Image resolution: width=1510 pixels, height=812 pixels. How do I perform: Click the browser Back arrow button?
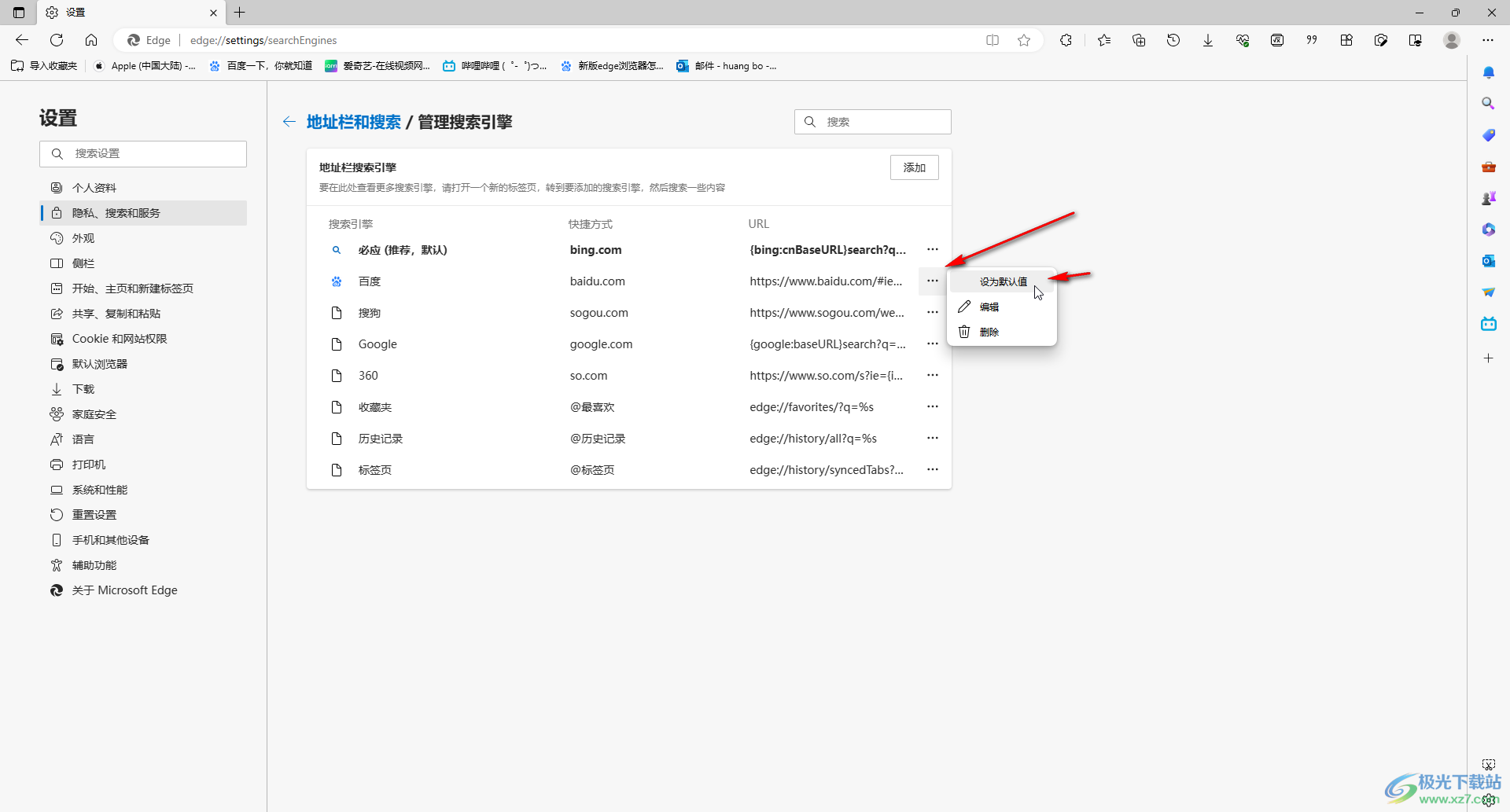point(22,40)
